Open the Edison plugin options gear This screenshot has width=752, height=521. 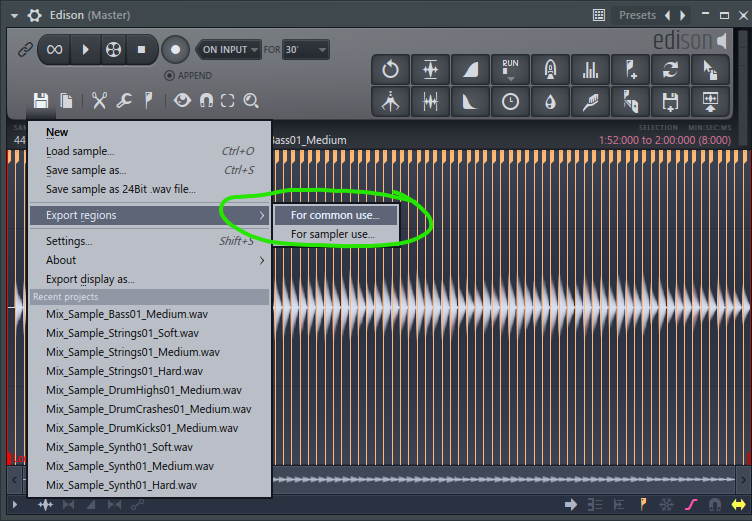(35, 15)
